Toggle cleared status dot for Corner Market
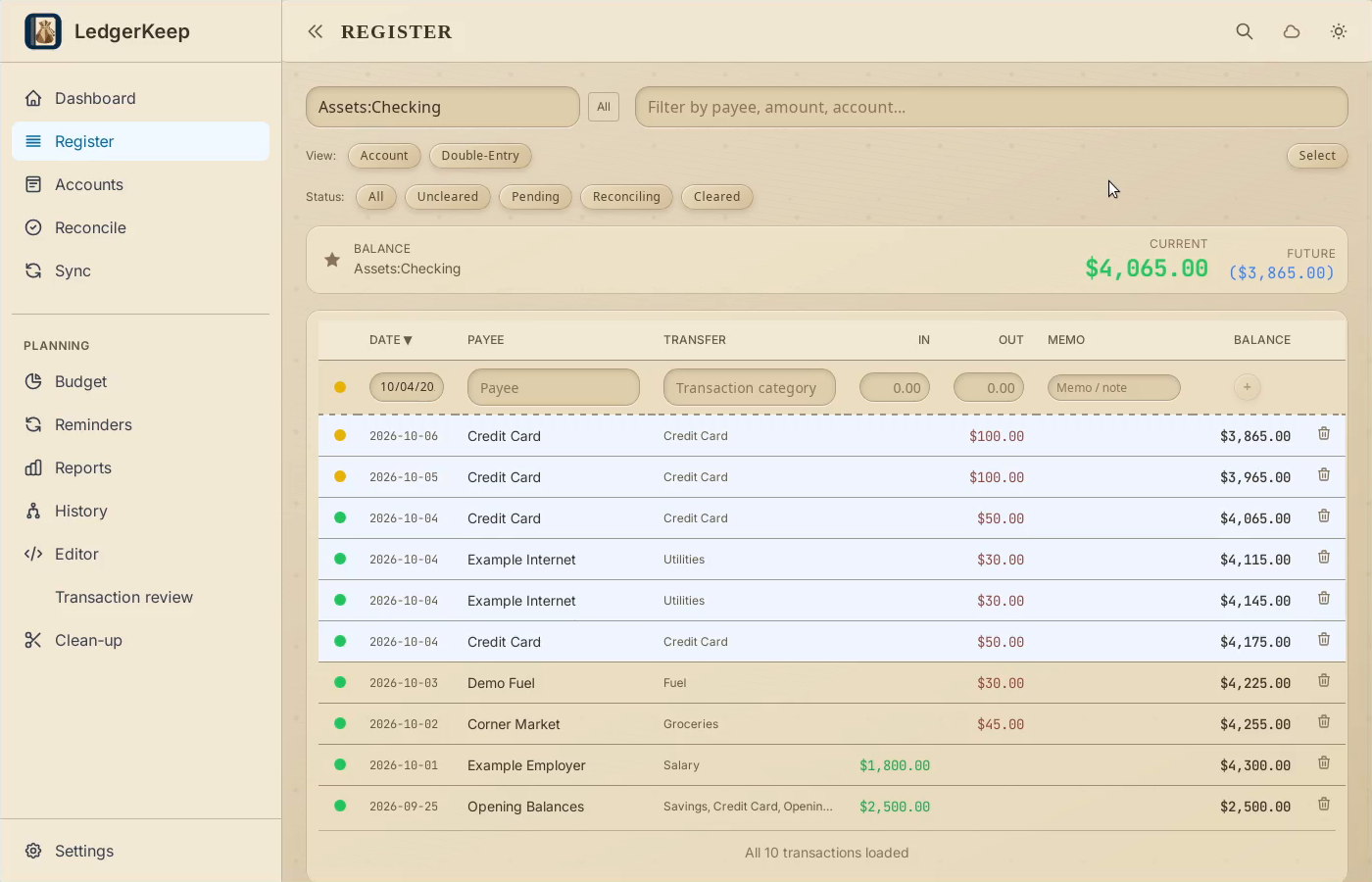1372x882 pixels. click(340, 723)
